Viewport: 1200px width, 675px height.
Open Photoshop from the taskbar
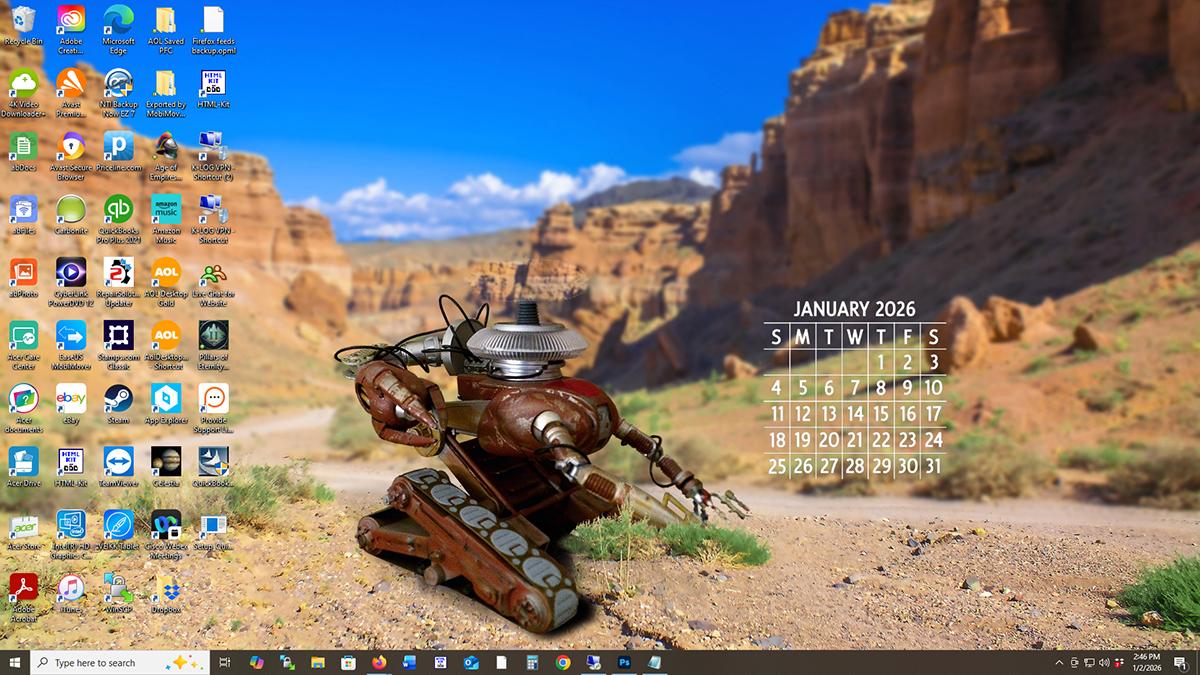coord(624,662)
